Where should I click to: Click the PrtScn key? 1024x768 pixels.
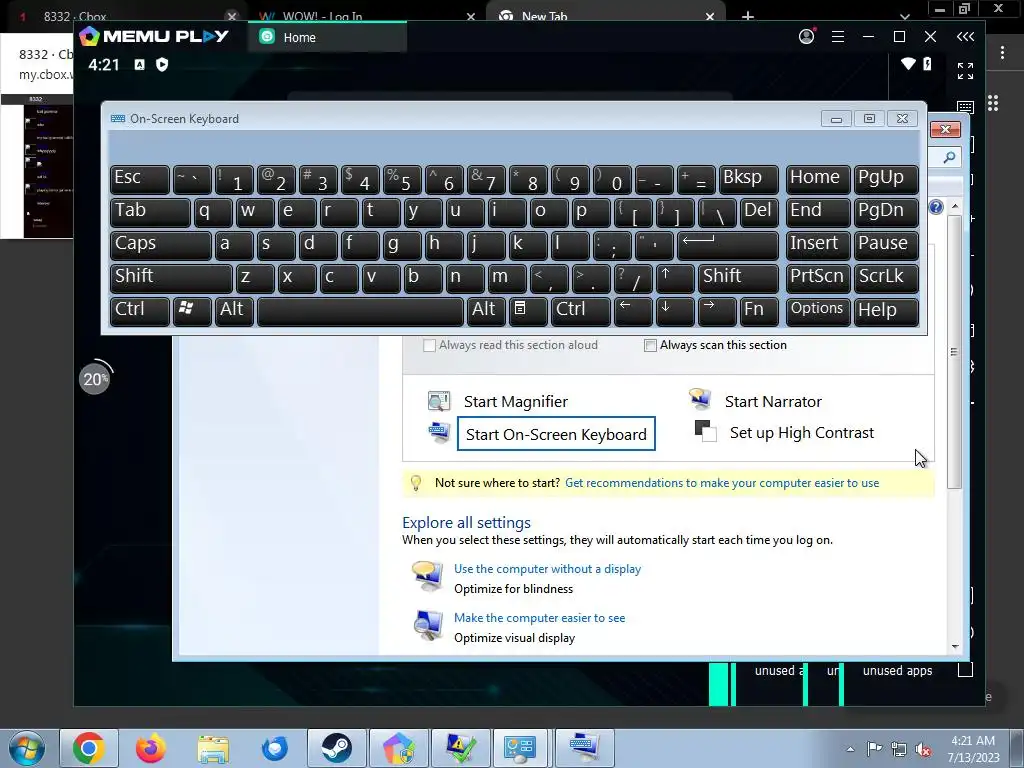click(818, 278)
